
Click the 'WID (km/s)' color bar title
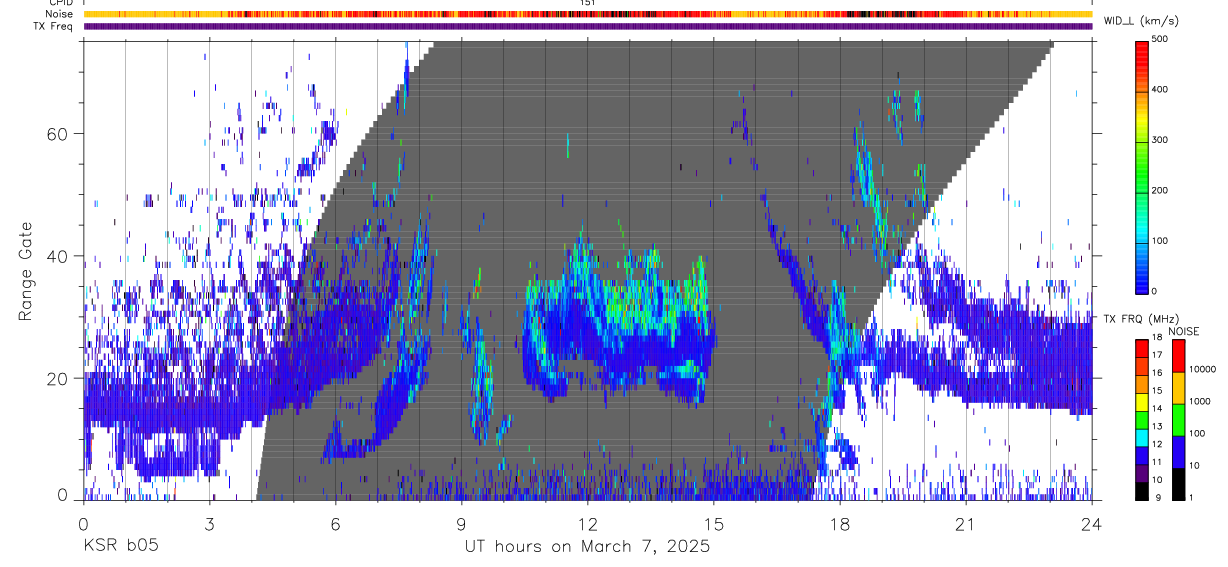(x=1140, y=21)
